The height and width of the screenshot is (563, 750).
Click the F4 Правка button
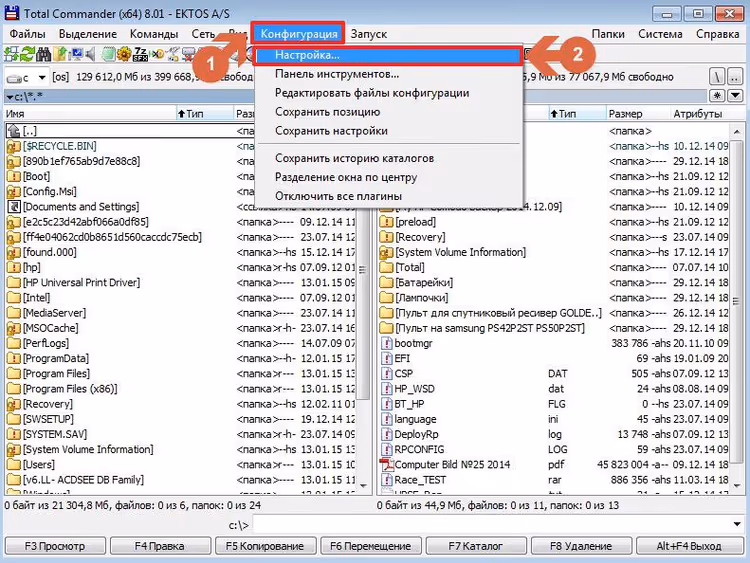(160, 546)
